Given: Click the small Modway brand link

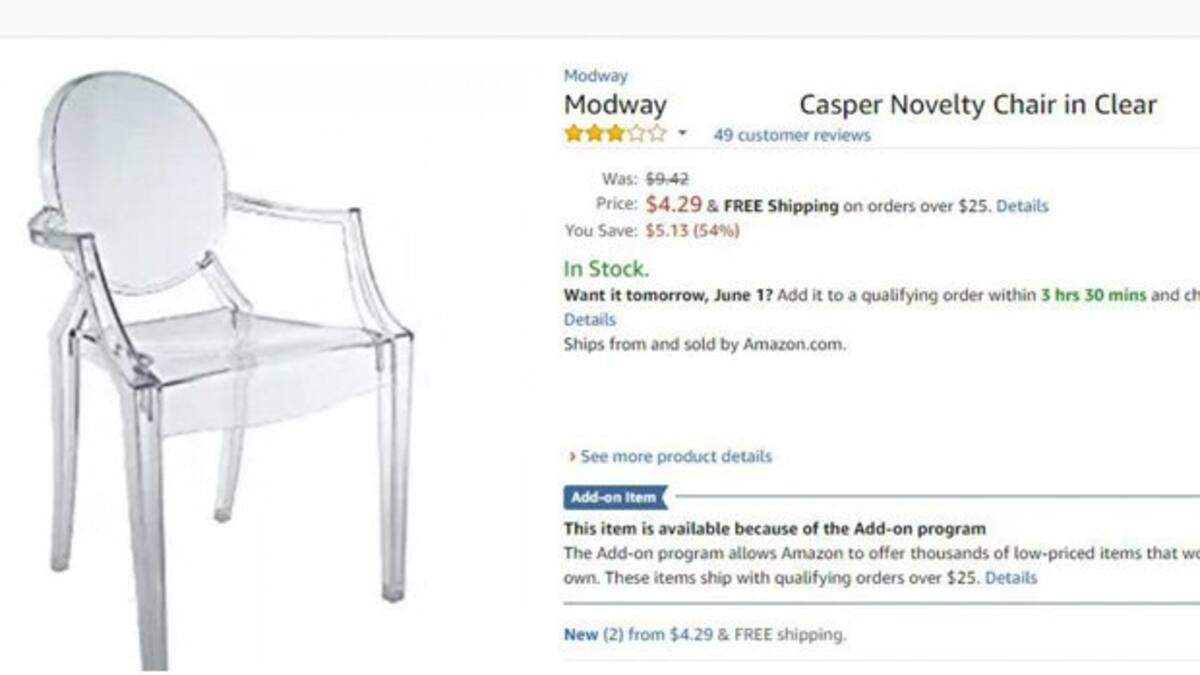Looking at the screenshot, I should point(595,76).
